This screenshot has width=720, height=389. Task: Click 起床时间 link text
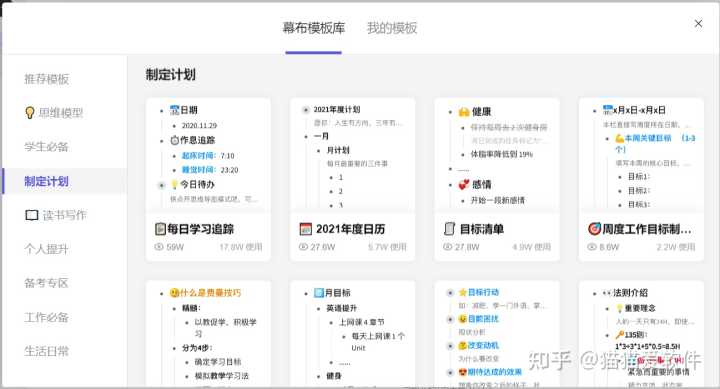(198, 156)
